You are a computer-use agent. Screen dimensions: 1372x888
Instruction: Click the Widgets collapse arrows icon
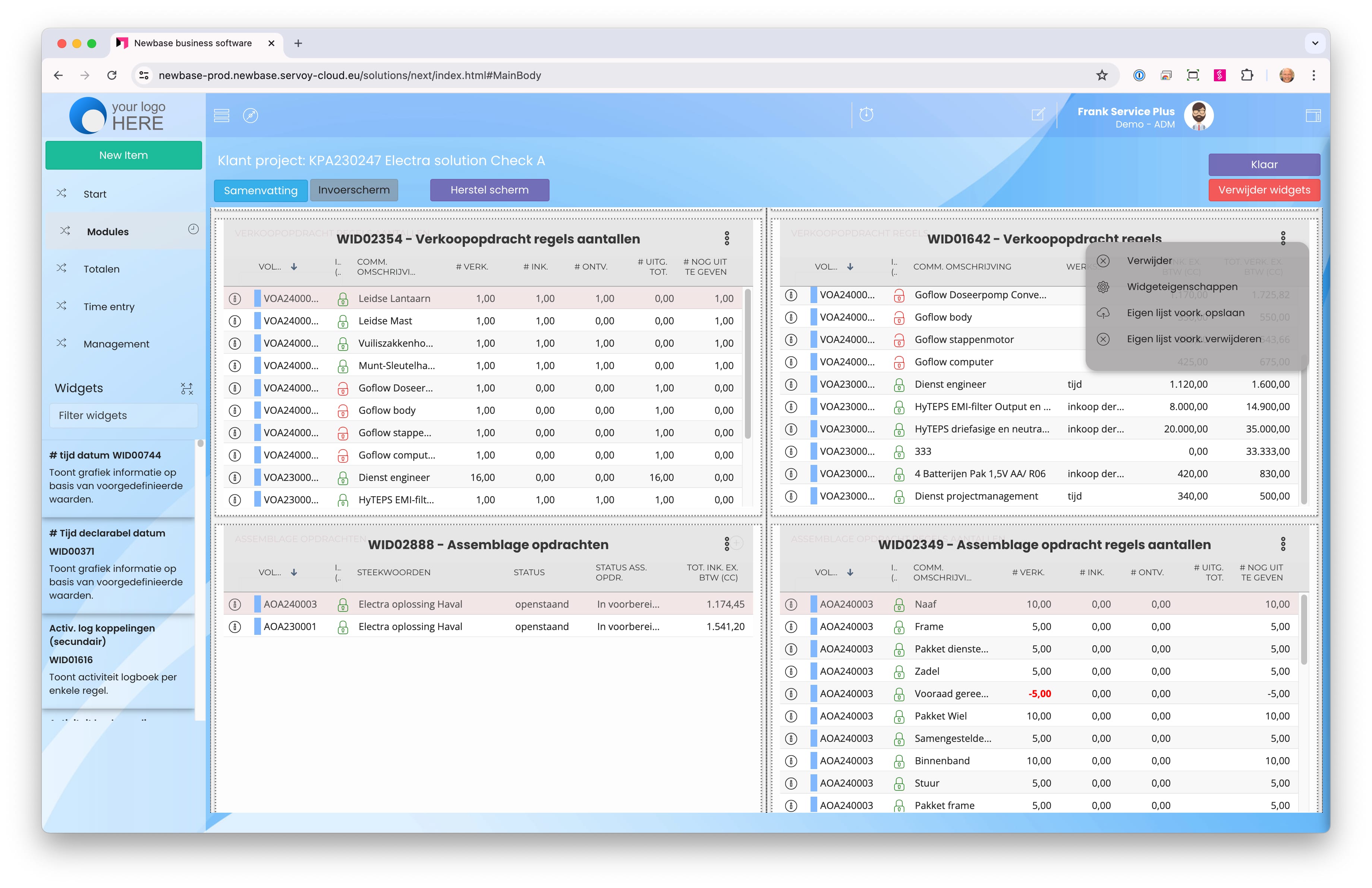point(187,388)
